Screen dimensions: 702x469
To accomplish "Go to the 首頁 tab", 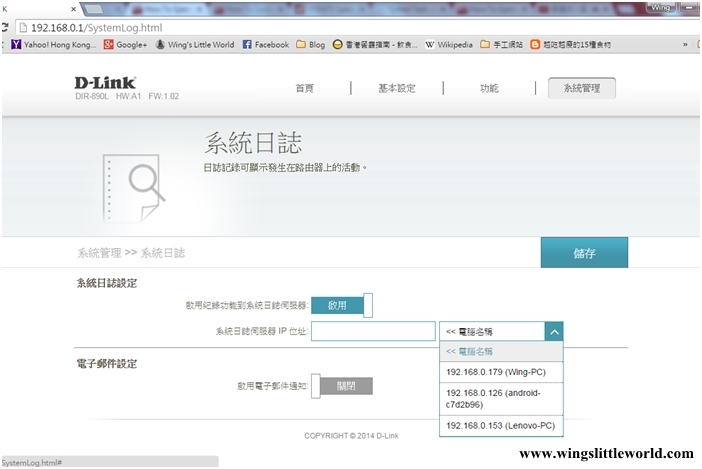I will pos(304,88).
